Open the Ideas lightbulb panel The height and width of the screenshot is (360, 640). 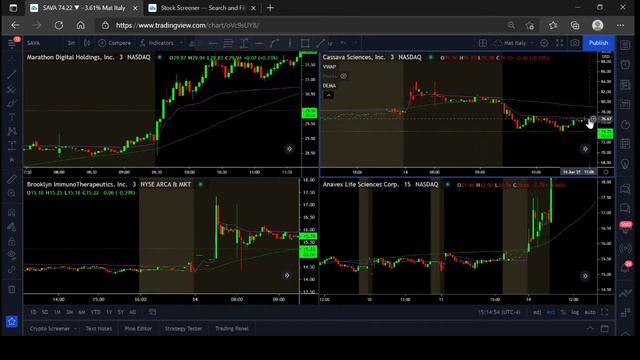point(625,164)
